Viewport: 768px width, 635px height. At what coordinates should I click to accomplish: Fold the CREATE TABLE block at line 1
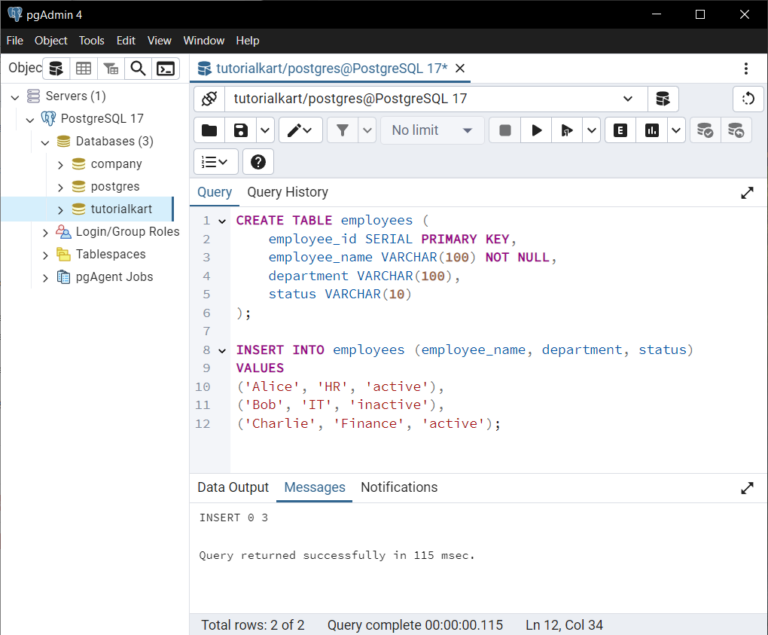(x=222, y=221)
